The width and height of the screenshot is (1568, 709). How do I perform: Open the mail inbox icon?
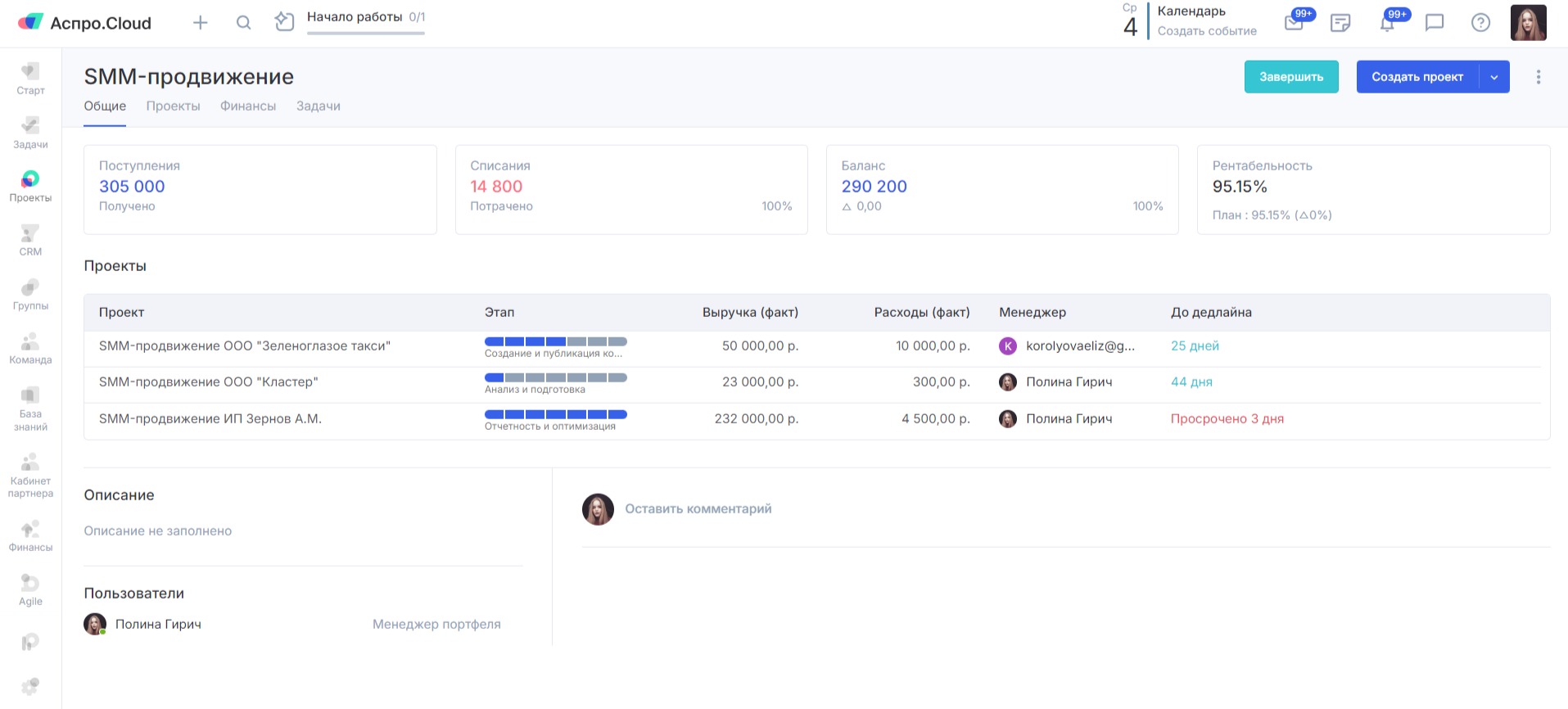point(1294,23)
